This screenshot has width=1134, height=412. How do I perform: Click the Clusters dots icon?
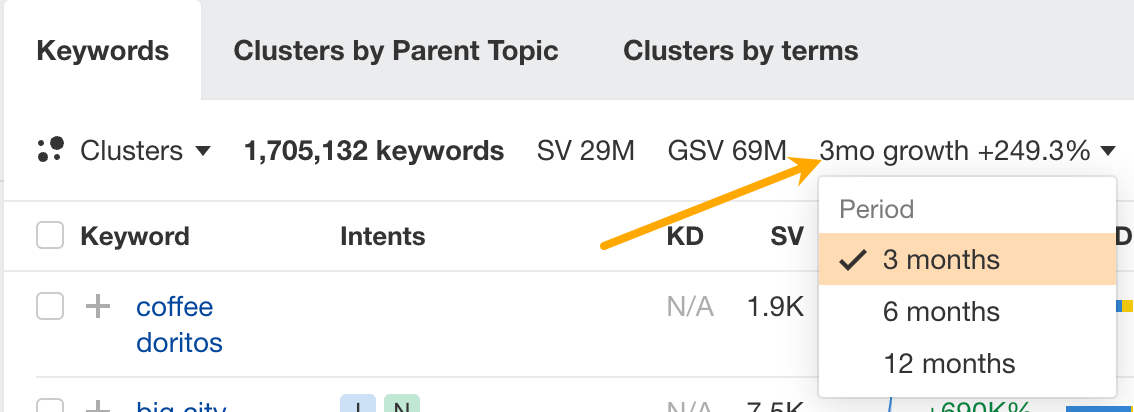50,151
